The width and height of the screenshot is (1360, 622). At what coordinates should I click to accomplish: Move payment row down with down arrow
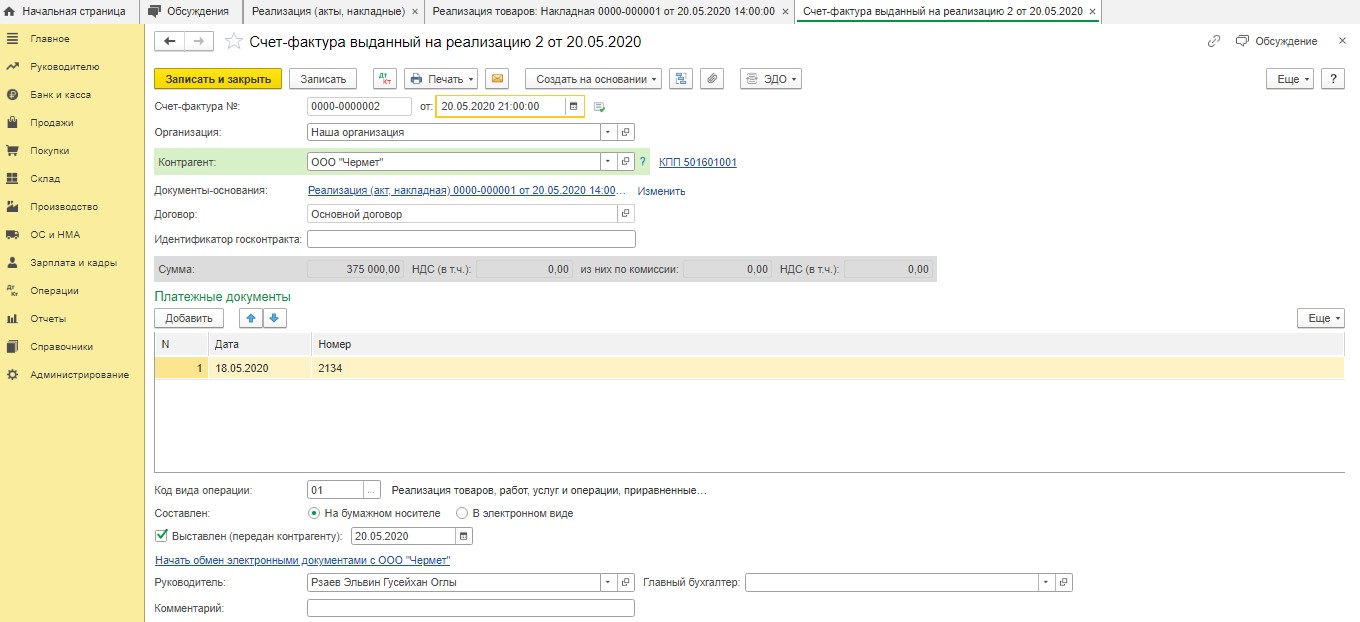tap(274, 318)
